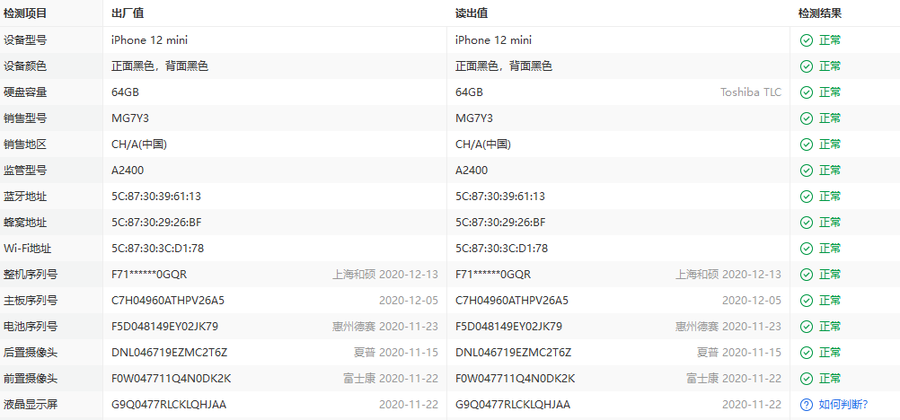Select the 蜂窝地址 row label

pos(25,223)
